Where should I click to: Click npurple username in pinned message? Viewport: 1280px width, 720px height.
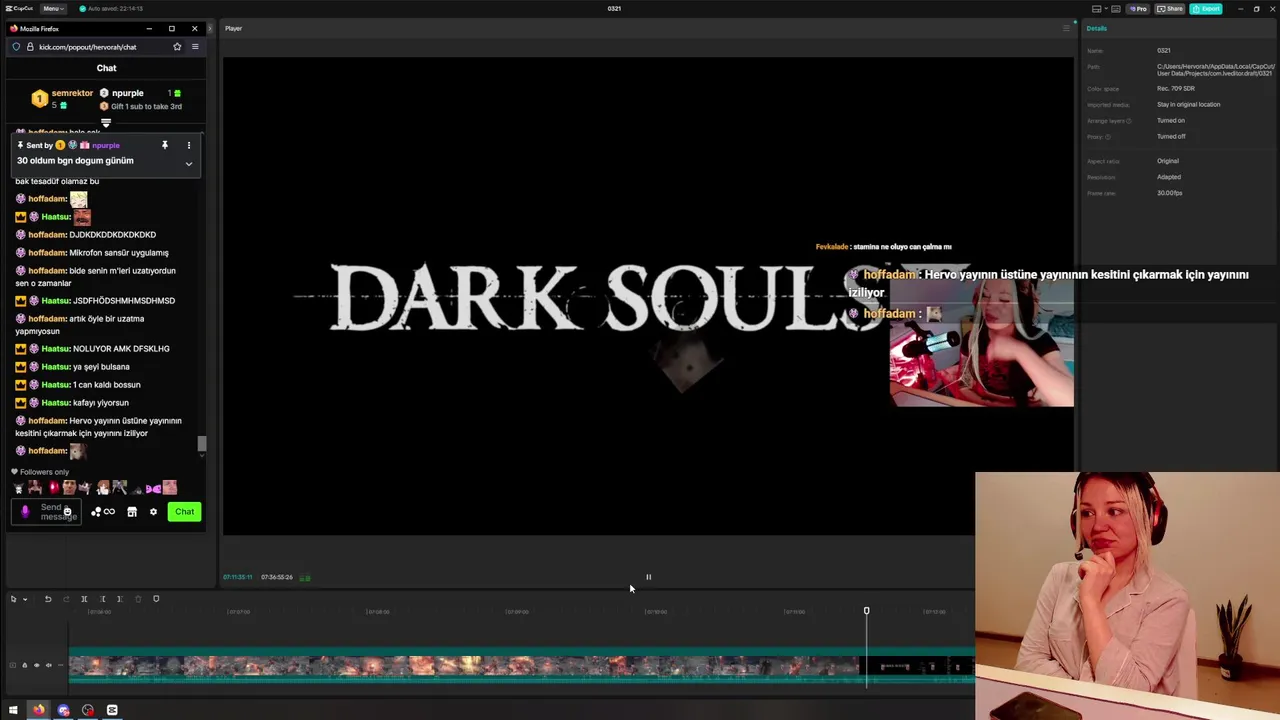click(105, 145)
